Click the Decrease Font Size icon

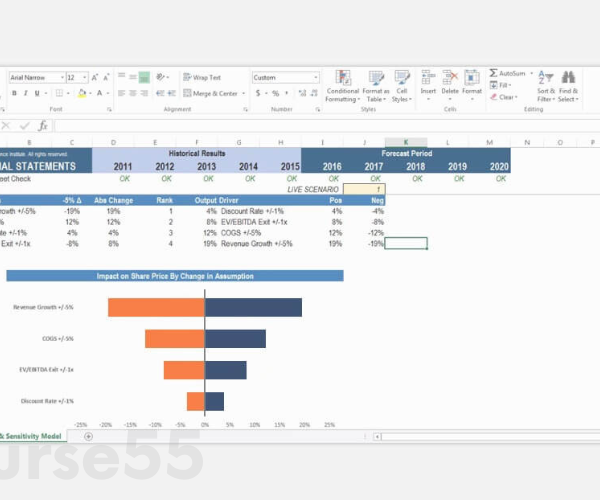[106, 78]
